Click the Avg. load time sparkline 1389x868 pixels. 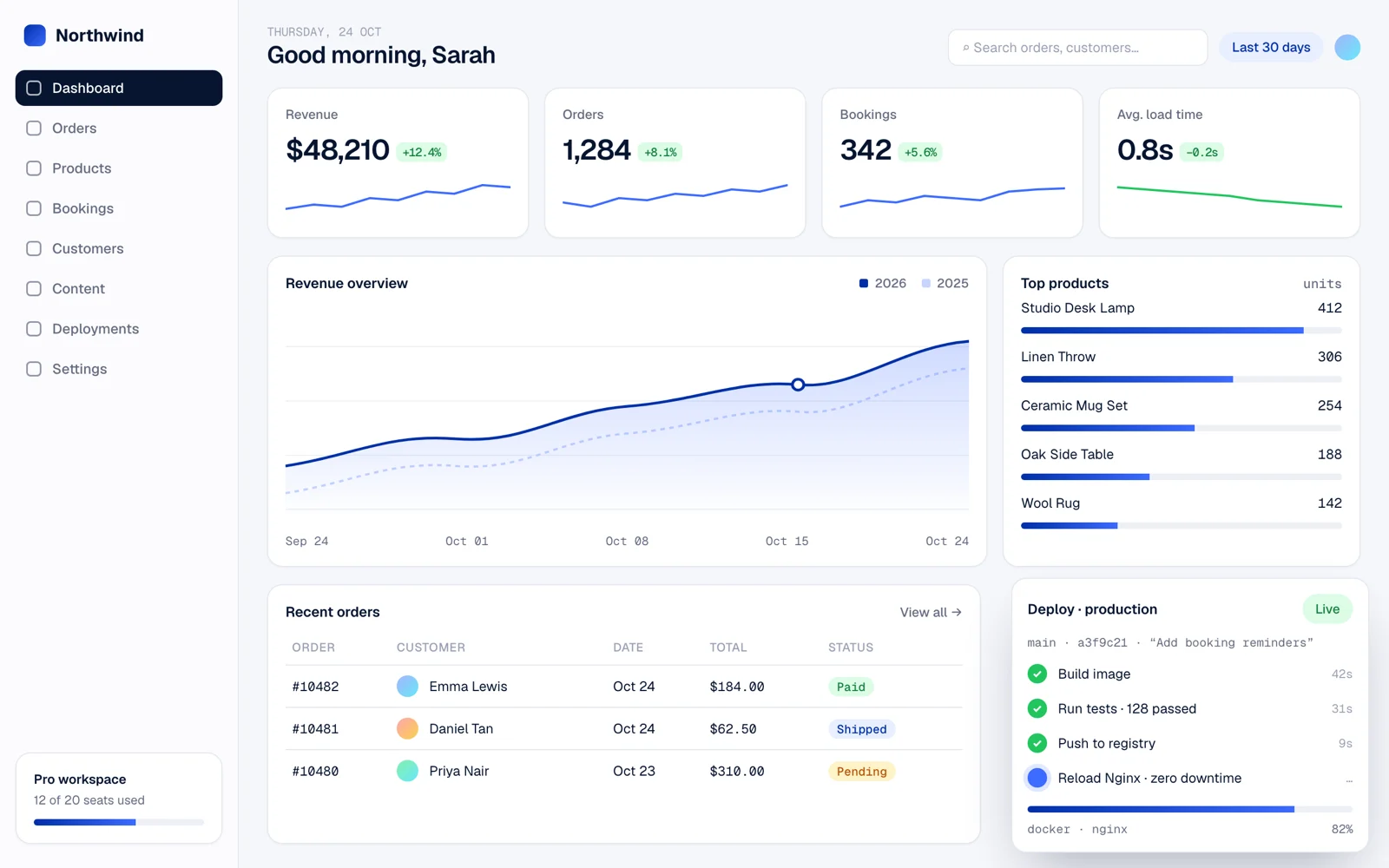[x=1229, y=197]
